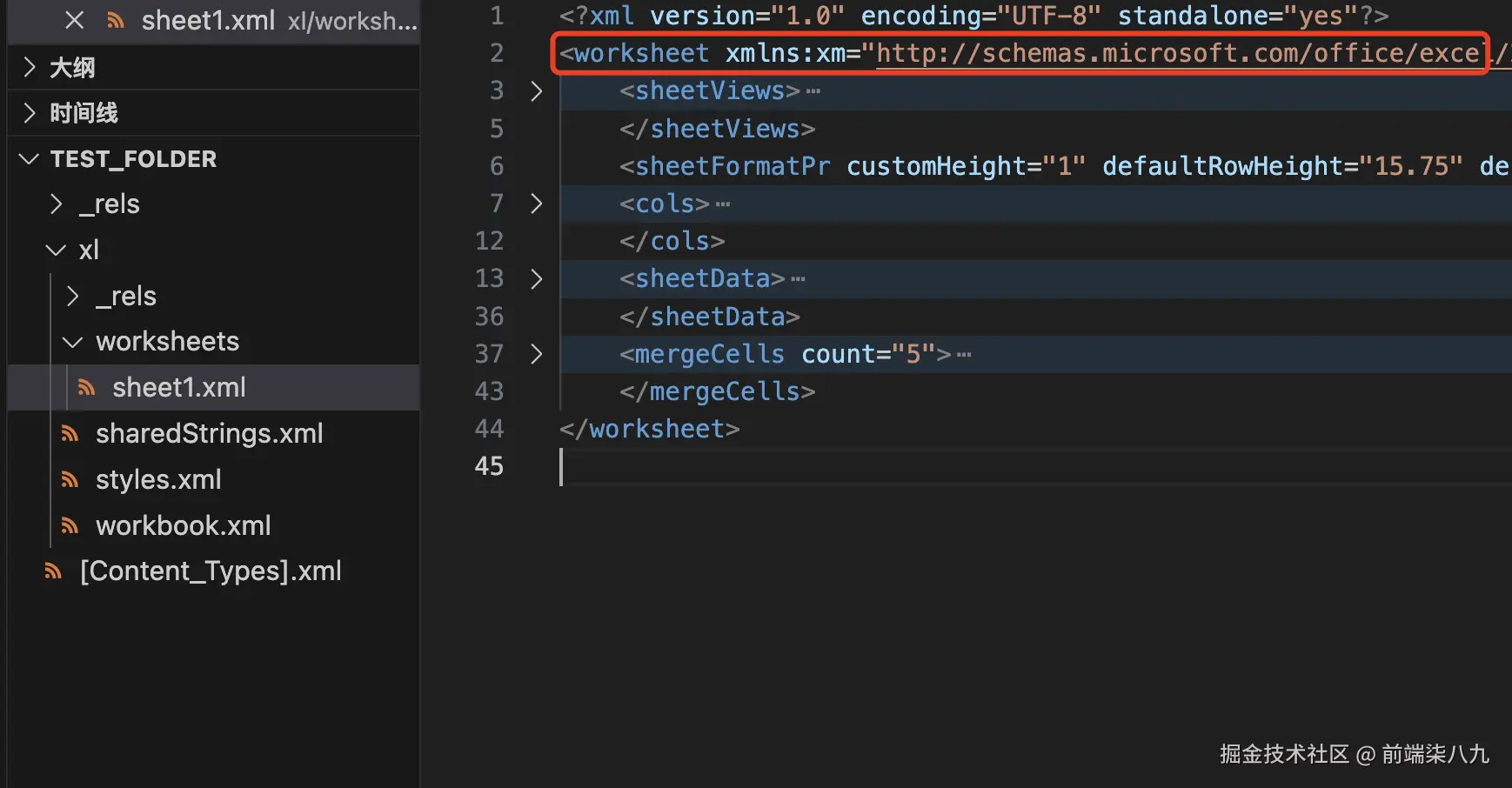The width and height of the screenshot is (1512, 788).
Task: Click the XML icon beside [Content_Types].xml
Action: point(54,571)
